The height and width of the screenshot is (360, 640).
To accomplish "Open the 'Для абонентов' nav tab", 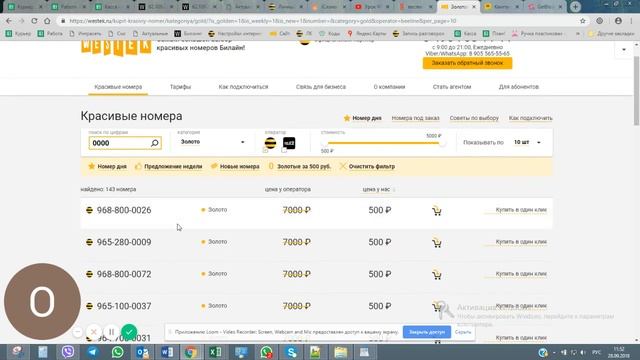I will [519, 87].
